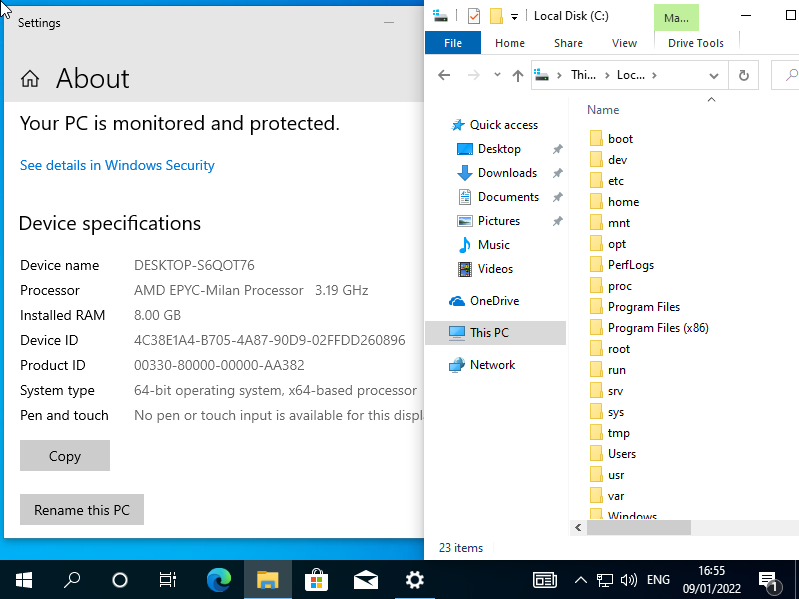This screenshot has height=599, width=799.
Task: Switch to the View ribbon tab
Action: 624,43
